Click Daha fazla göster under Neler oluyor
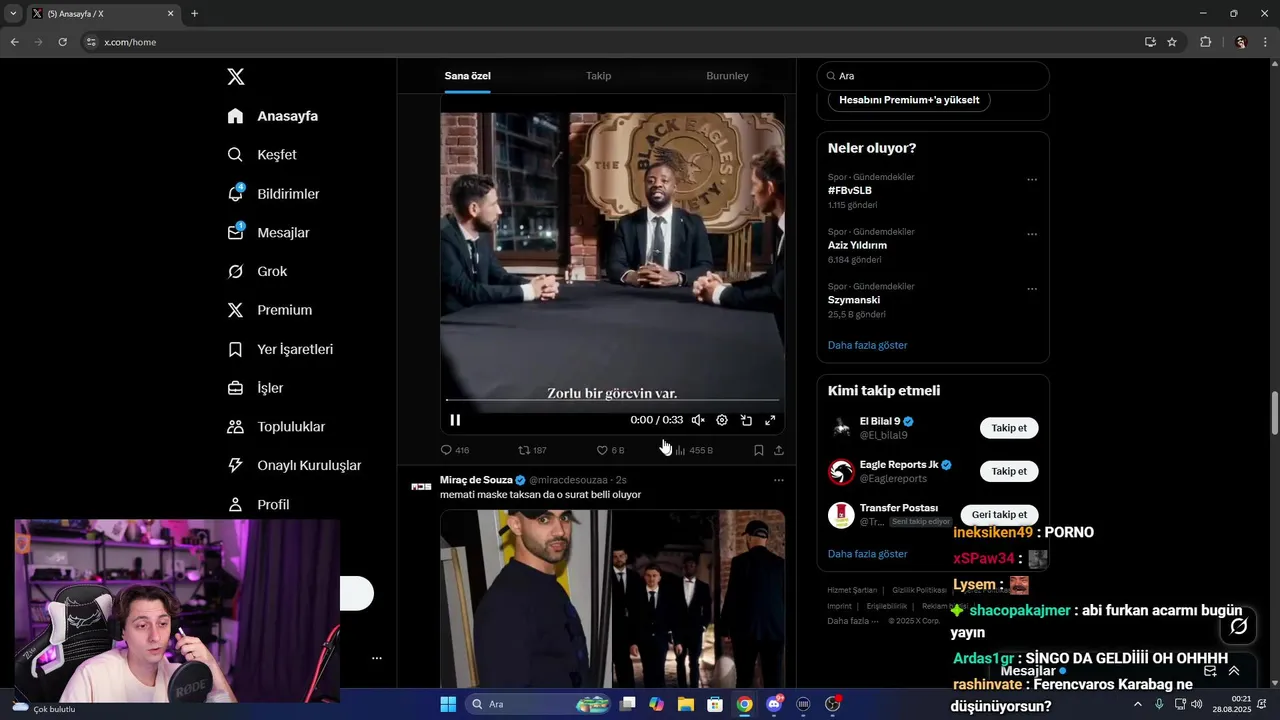 tap(867, 345)
